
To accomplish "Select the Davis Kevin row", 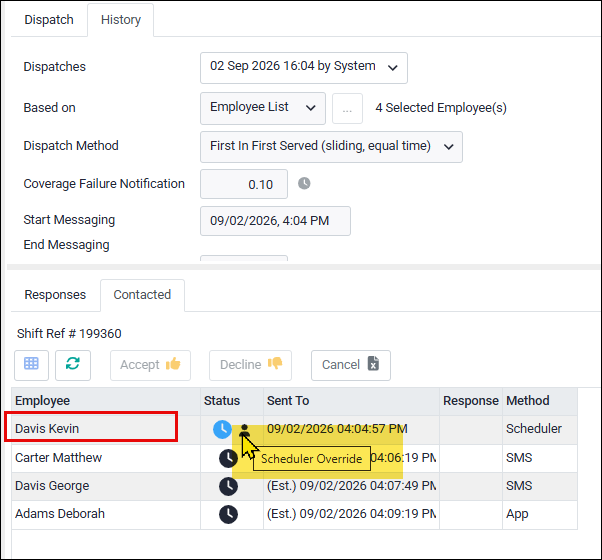I will 294,430.
